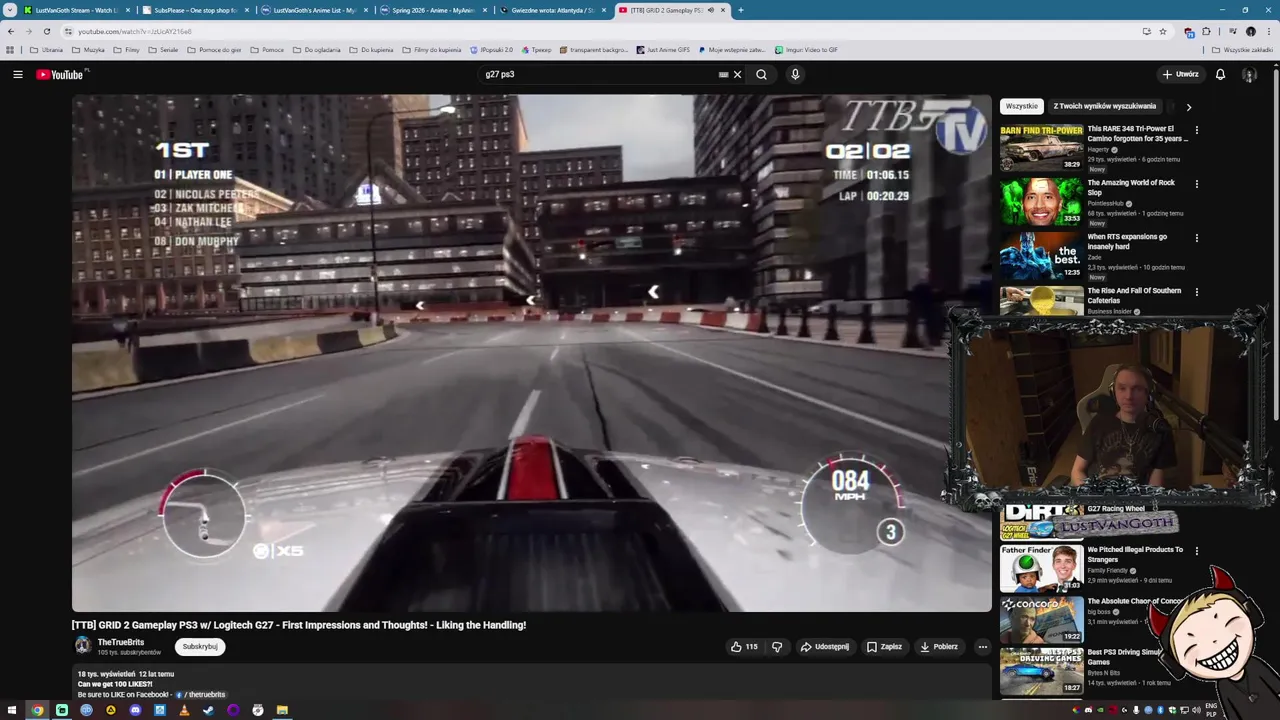This screenshot has width=1280, height=720.
Task: Open VLC from the taskbar
Action: point(184,710)
